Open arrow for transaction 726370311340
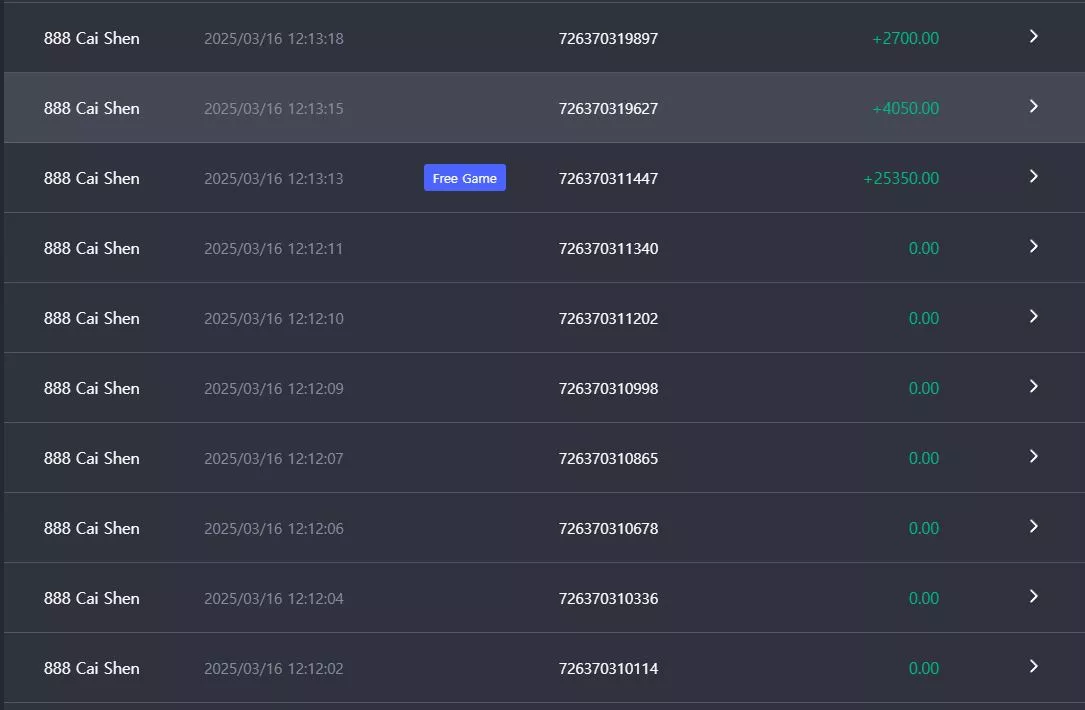Screen dimensions: 1085x710 pos(1033,246)
